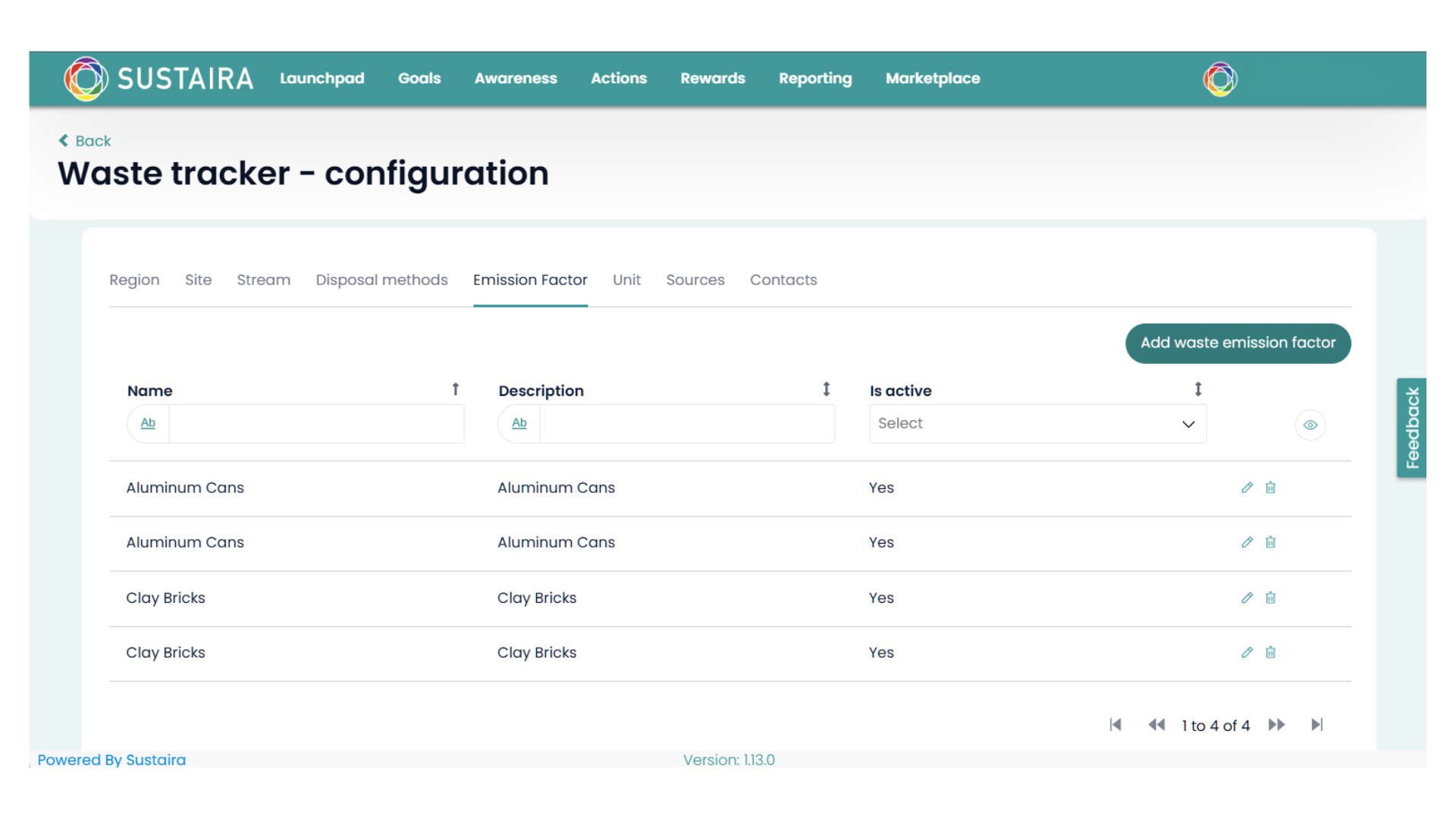Go to the first page of results
Image resolution: width=1456 pixels, height=819 pixels.
[x=1115, y=725]
